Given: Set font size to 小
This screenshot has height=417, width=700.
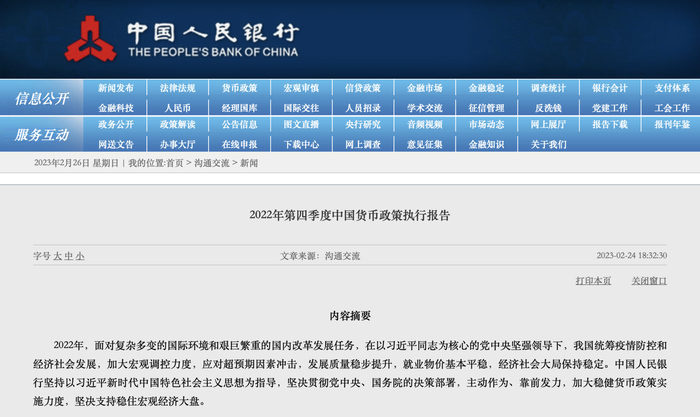Looking at the screenshot, I should [80, 256].
